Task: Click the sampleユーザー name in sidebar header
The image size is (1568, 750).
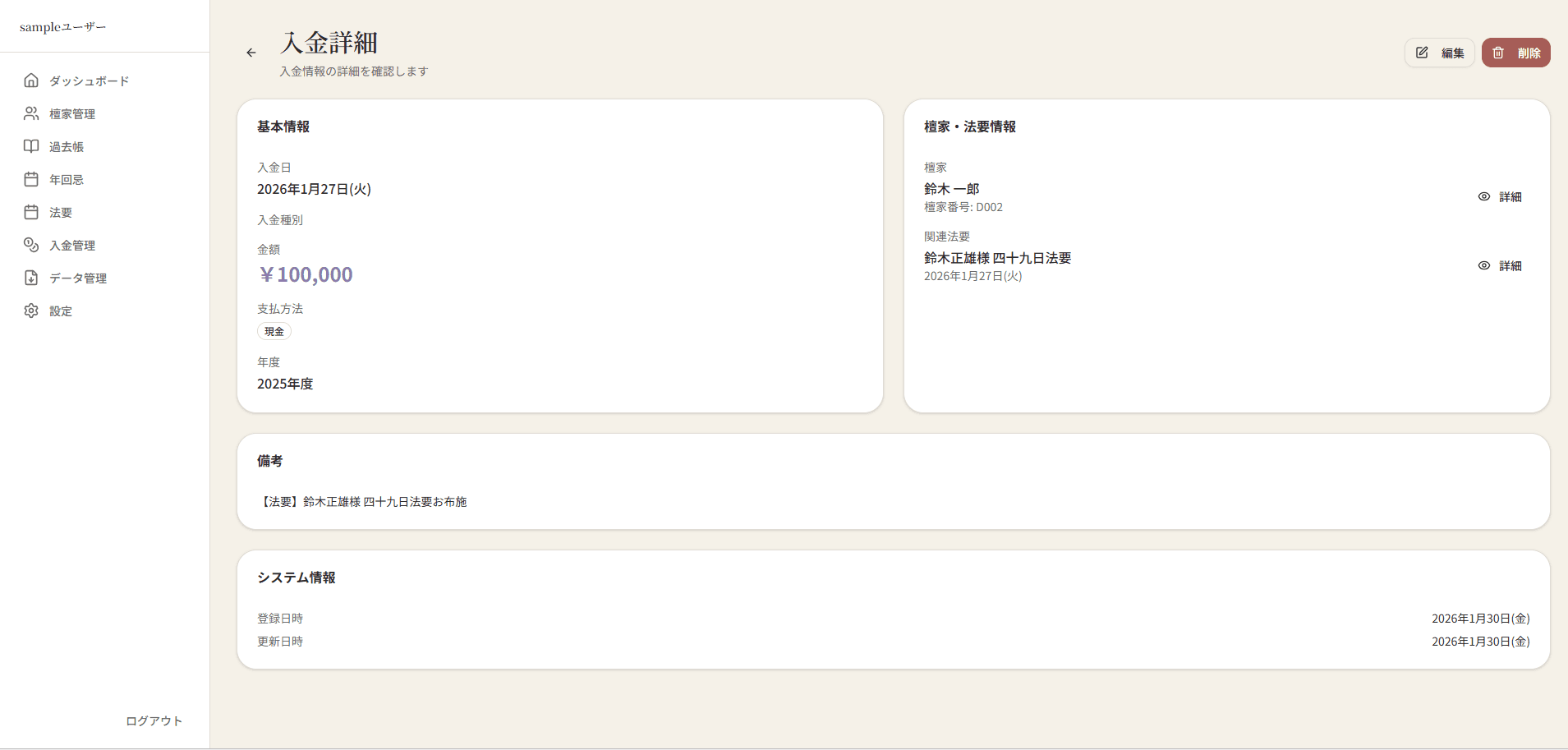Action: pyautogui.click(x=63, y=27)
